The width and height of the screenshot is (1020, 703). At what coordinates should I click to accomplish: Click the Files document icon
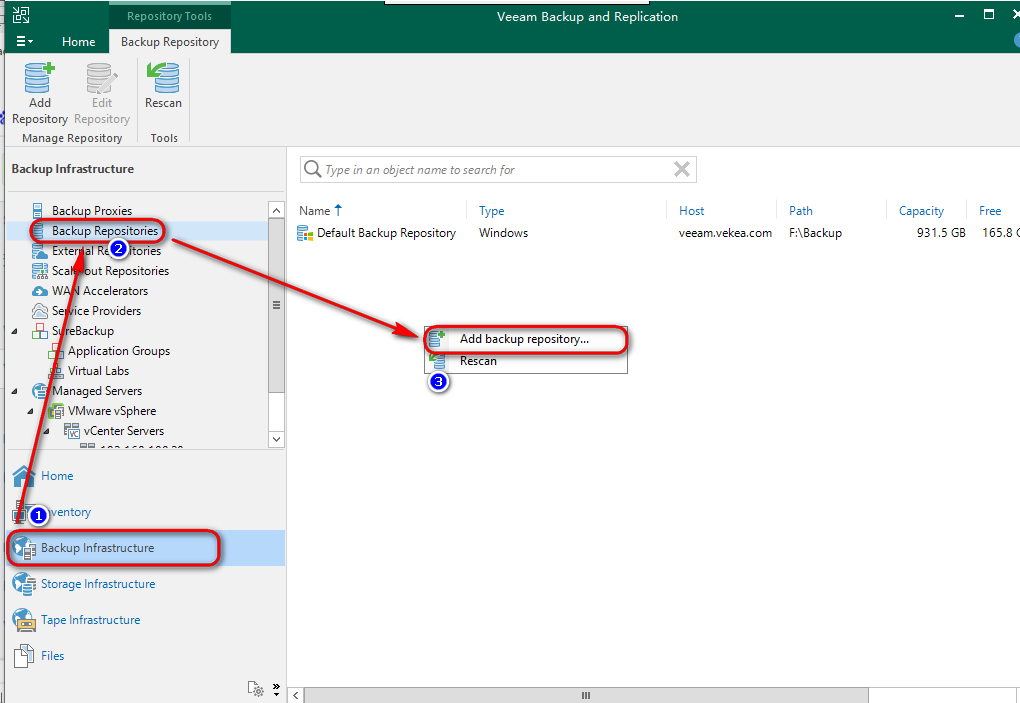24,656
